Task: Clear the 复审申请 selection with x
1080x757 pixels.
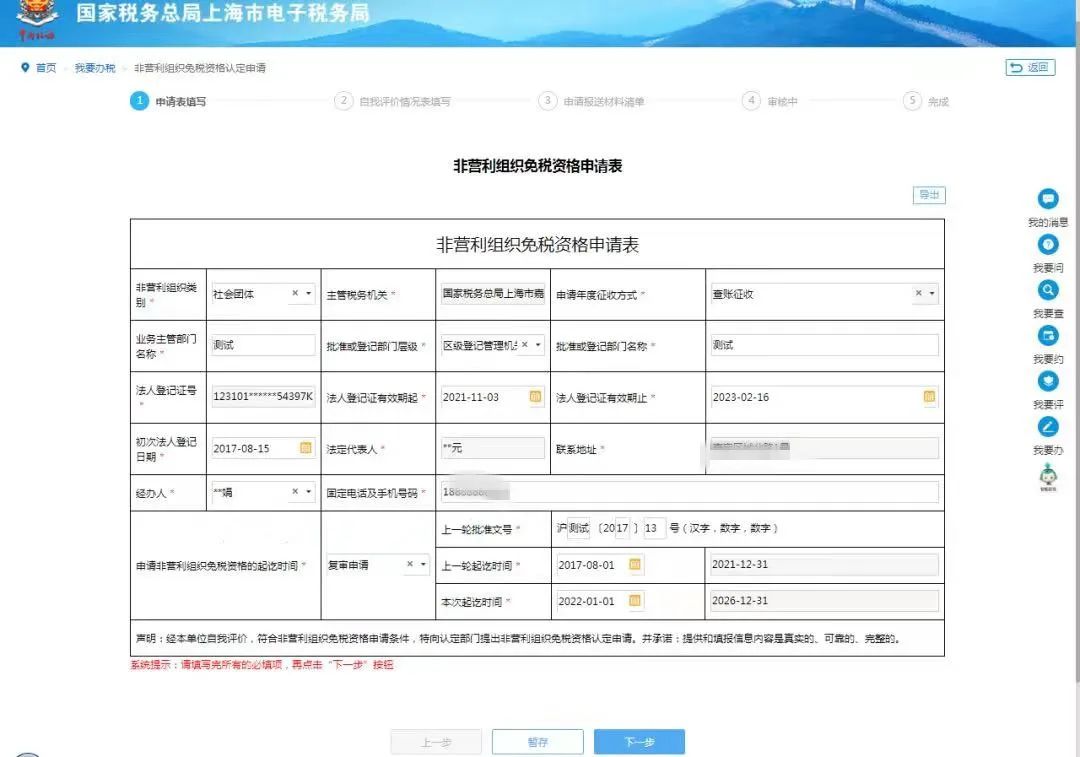Action: point(410,564)
